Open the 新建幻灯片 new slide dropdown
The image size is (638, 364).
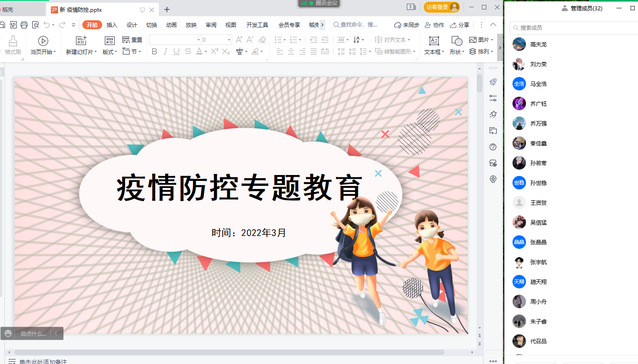tap(81, 52)
